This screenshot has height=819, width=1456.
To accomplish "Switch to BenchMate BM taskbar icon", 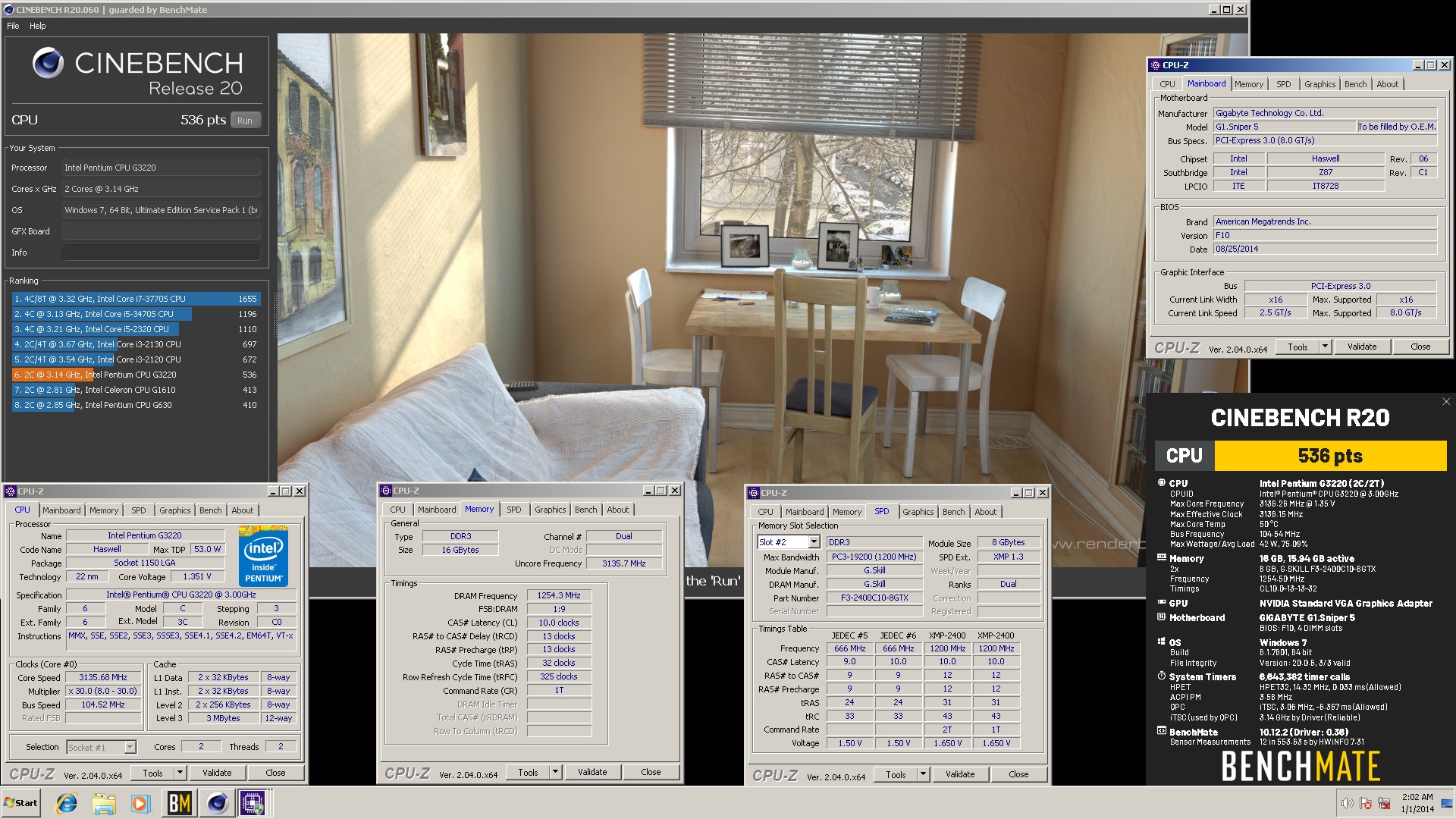I will (180, 803).
